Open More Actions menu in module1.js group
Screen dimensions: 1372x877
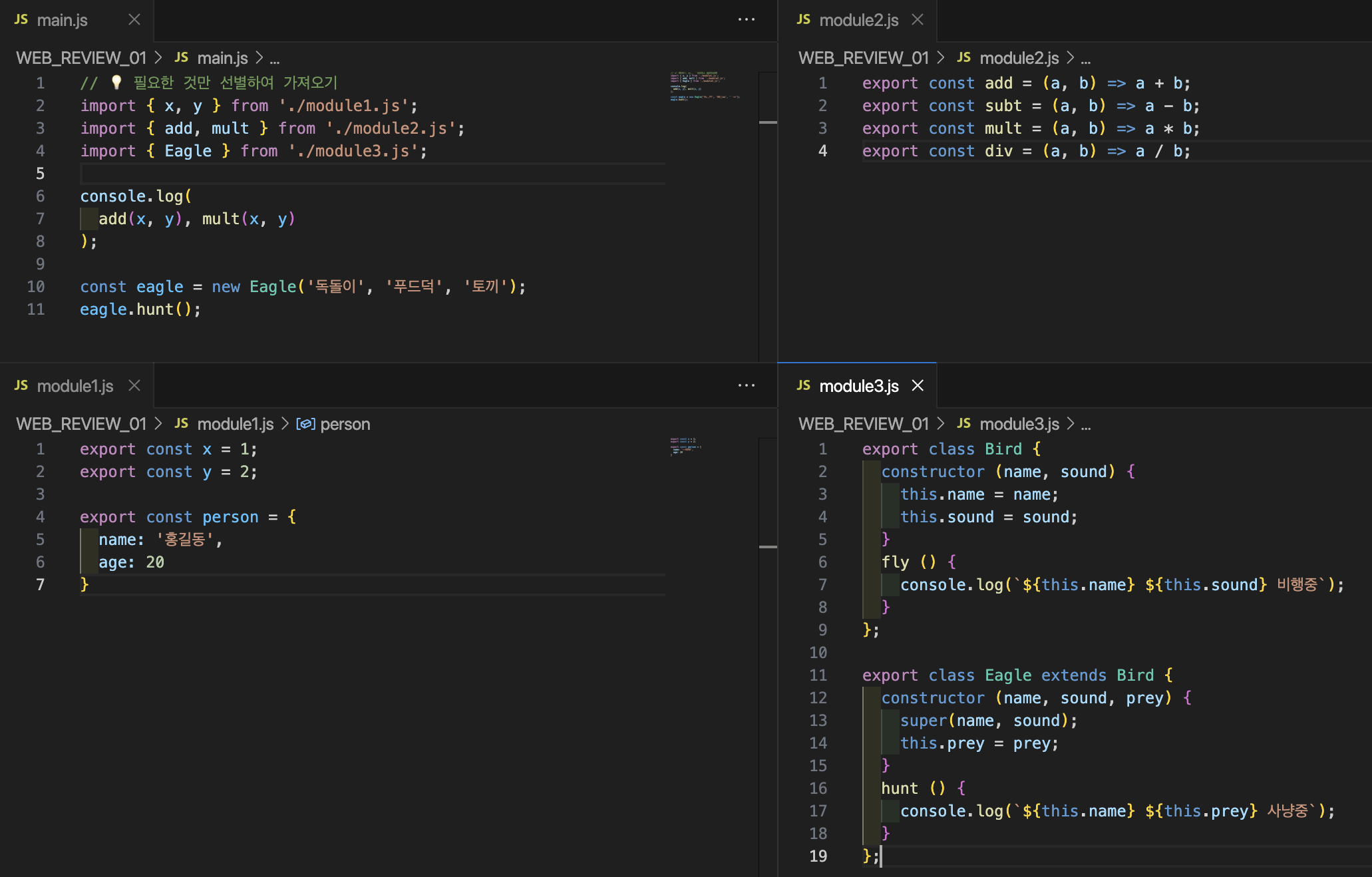pyautogui.click(x=747, y=386)
